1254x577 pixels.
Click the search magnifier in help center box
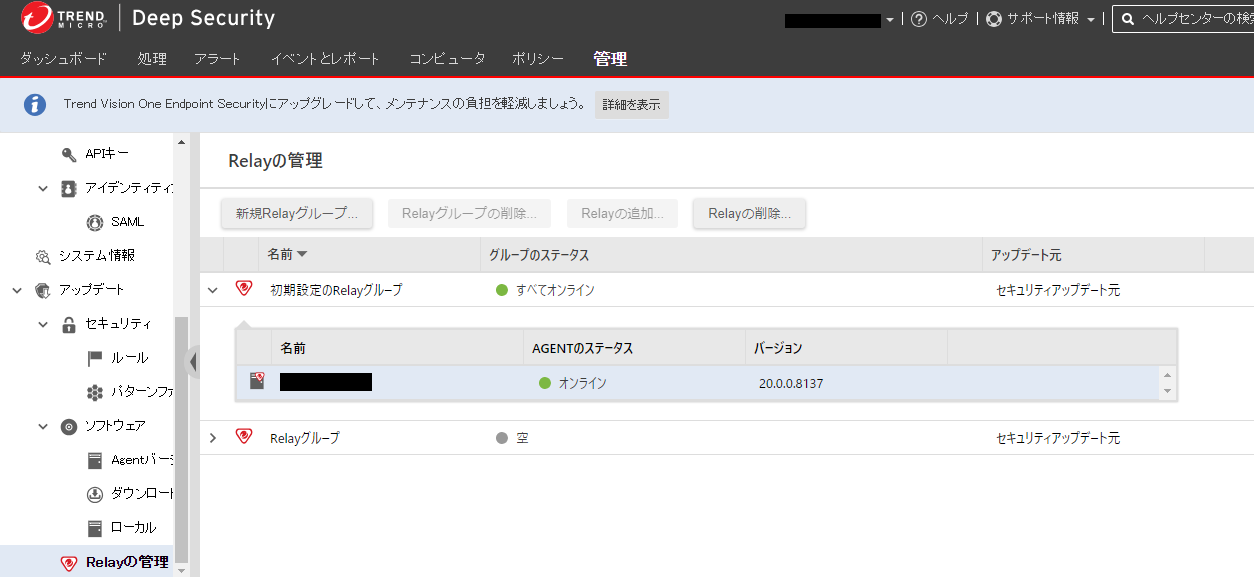(1129, 18)
